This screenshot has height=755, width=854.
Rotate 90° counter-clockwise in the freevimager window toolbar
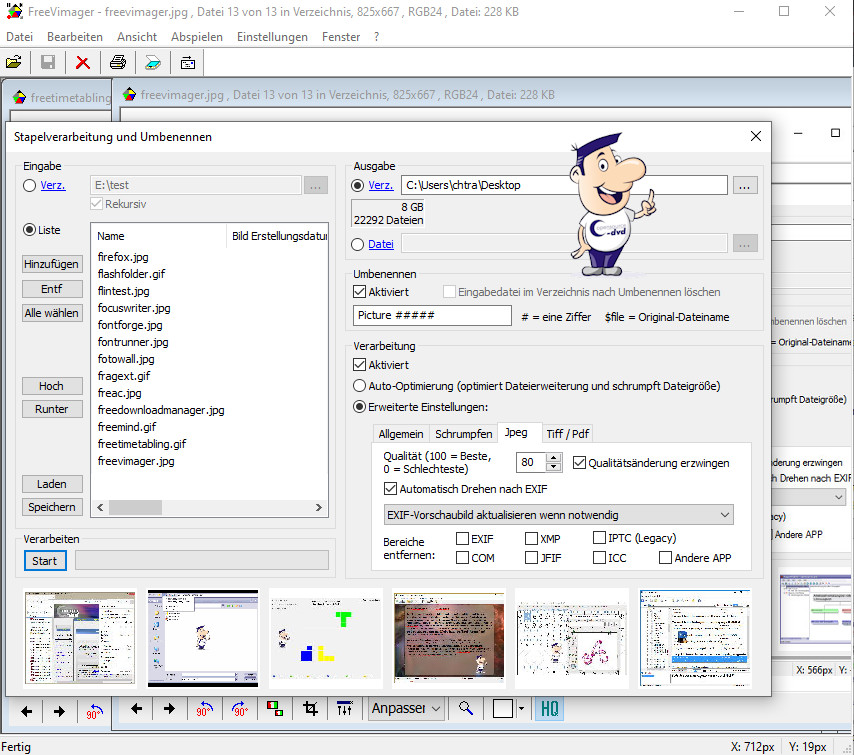[x=204, y=709]
